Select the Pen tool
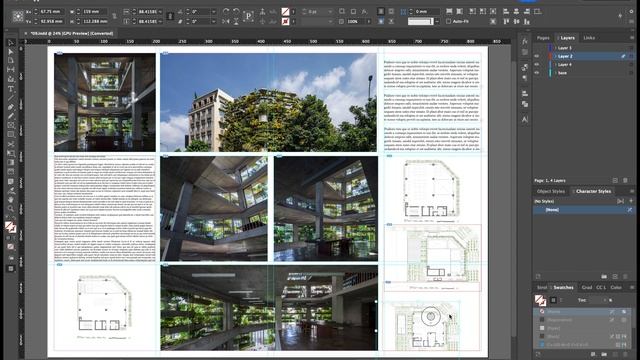 point(11,107)
